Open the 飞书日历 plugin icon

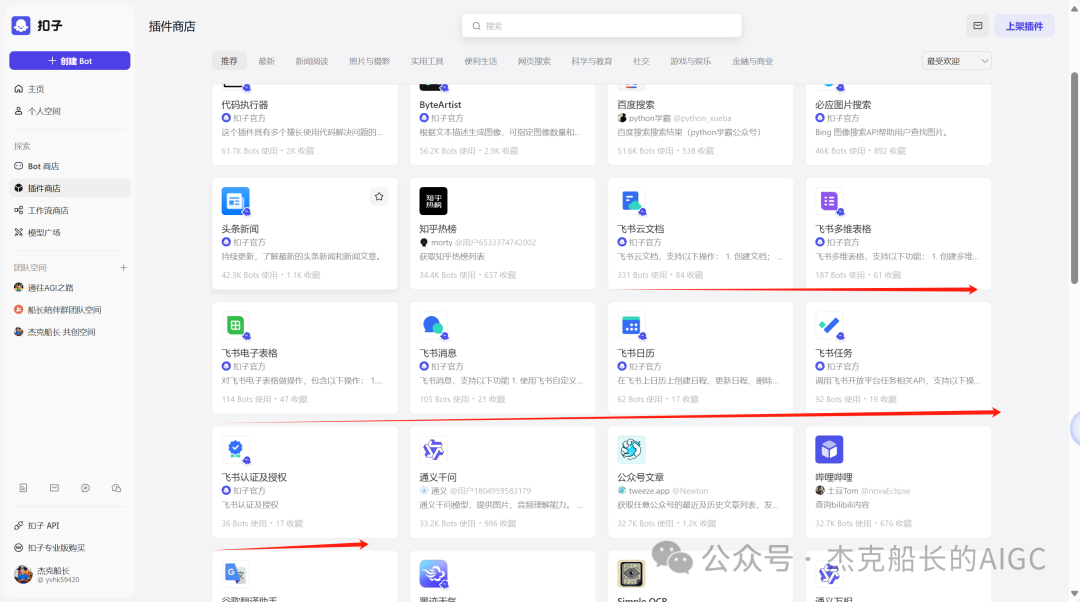click(631, 325)
